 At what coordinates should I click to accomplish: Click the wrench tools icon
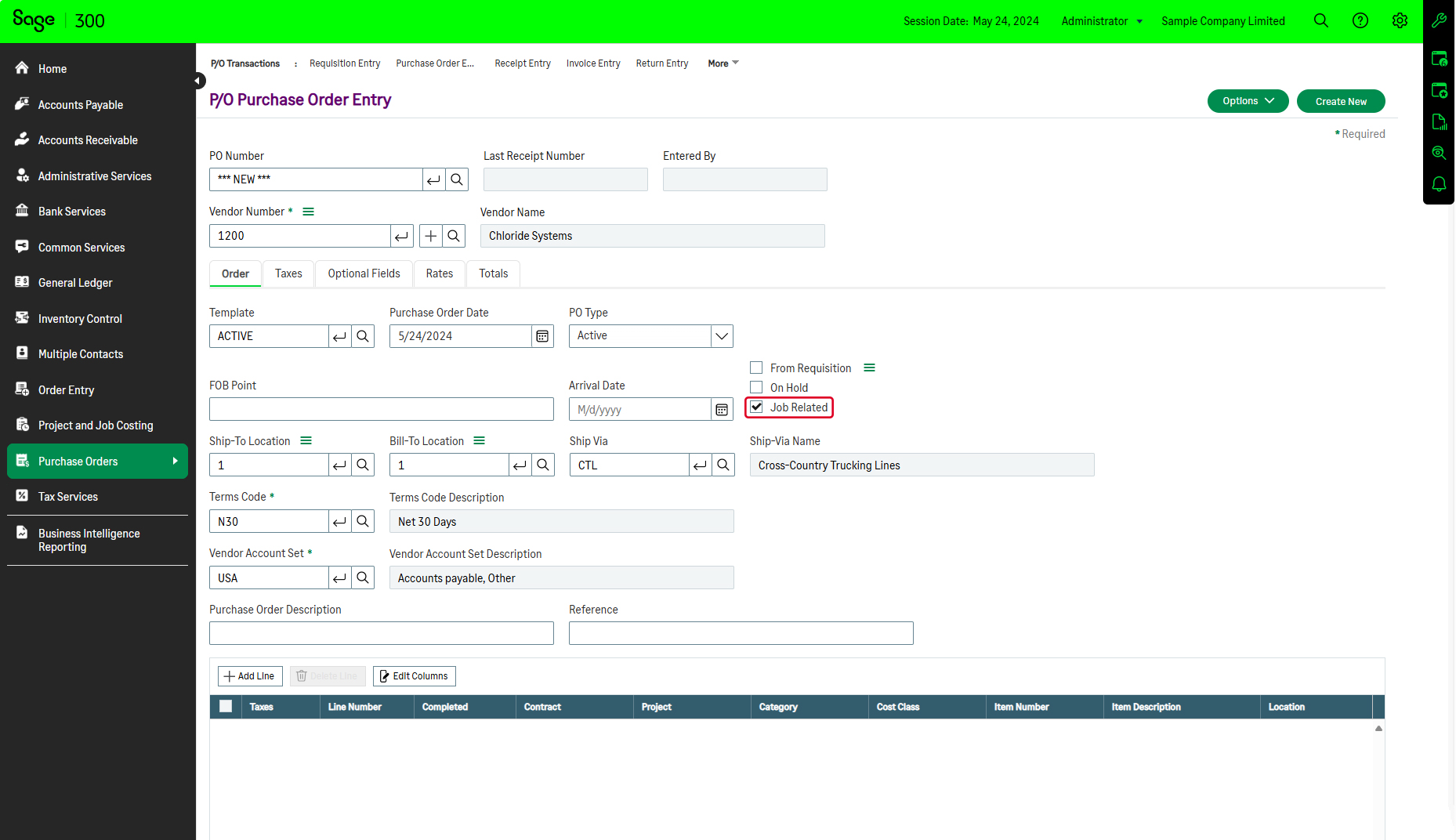pos(1439,21)
